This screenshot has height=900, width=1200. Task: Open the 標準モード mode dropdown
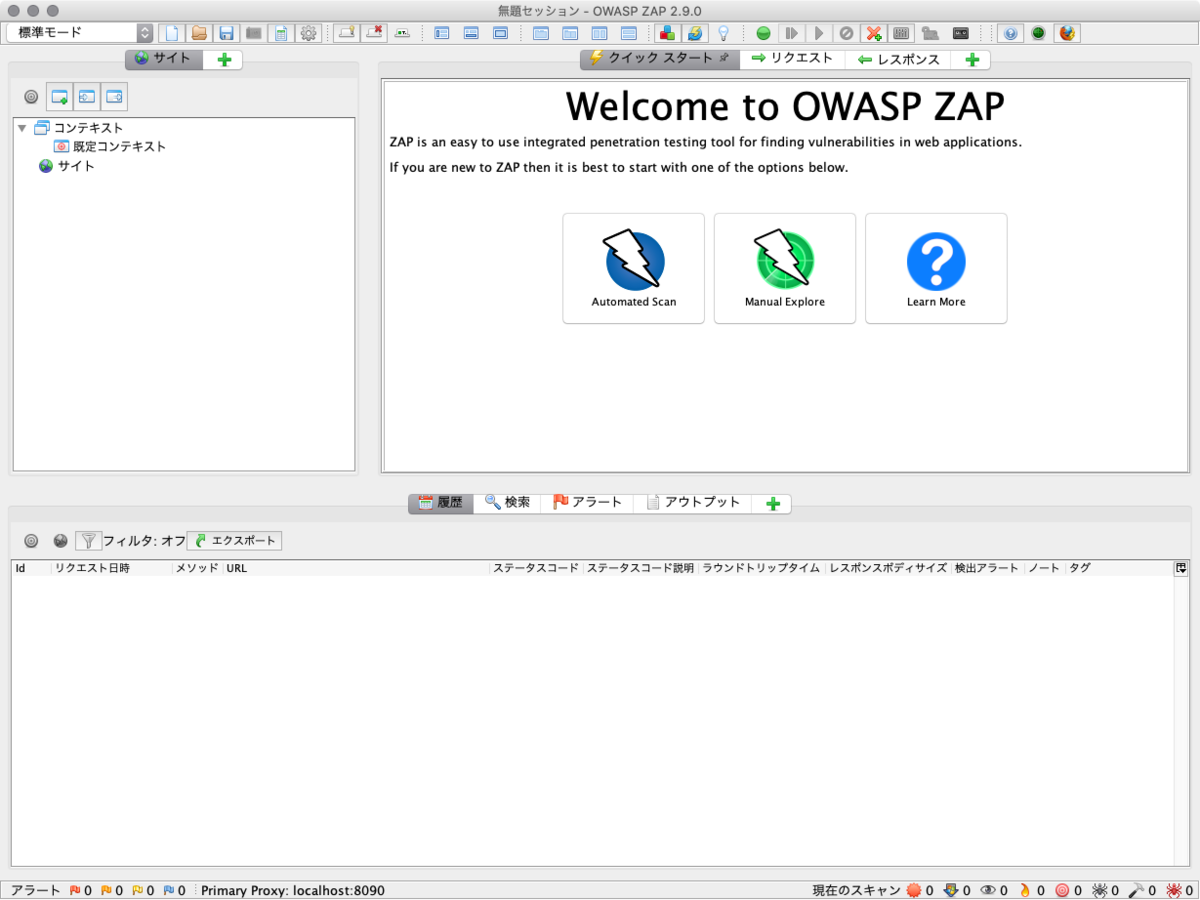[x=80, y=33]
